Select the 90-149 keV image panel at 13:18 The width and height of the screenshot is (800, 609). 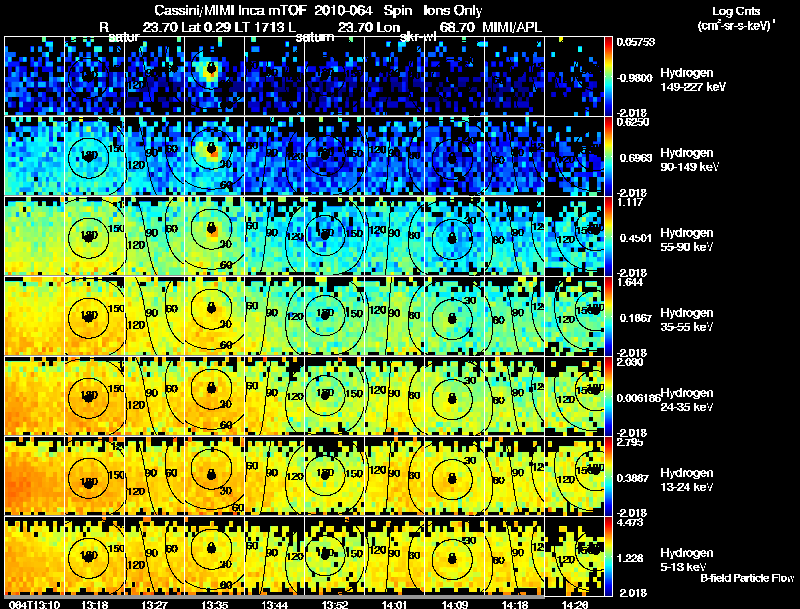(94, 156)
